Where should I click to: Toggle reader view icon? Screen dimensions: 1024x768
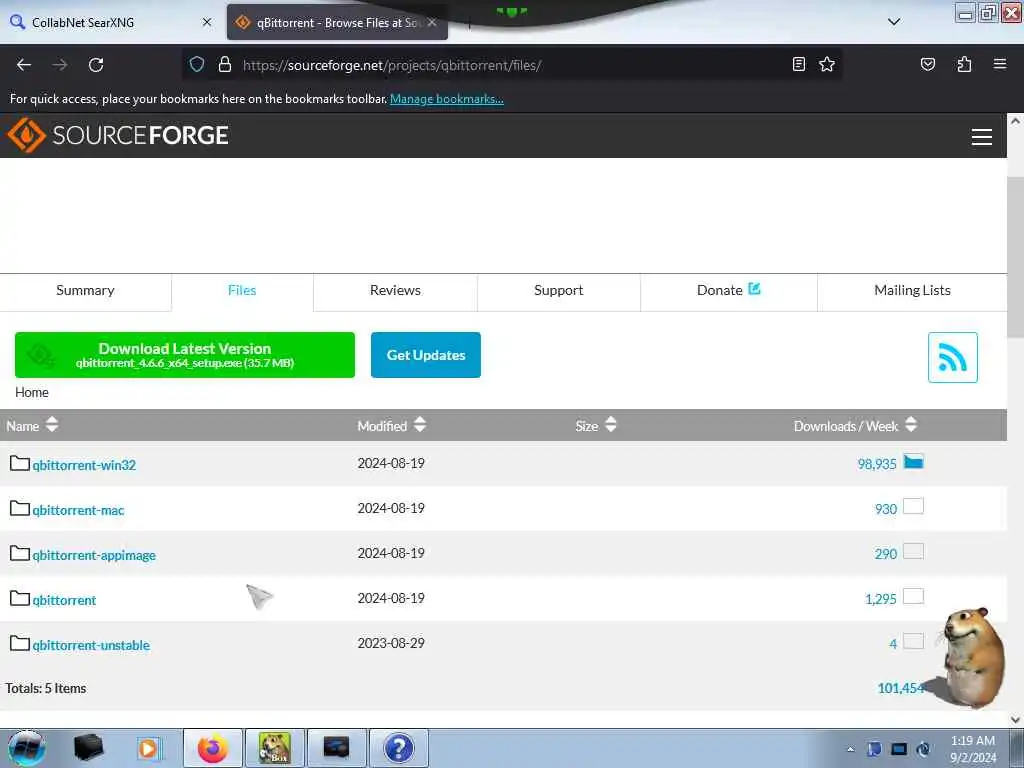point(798,64)
